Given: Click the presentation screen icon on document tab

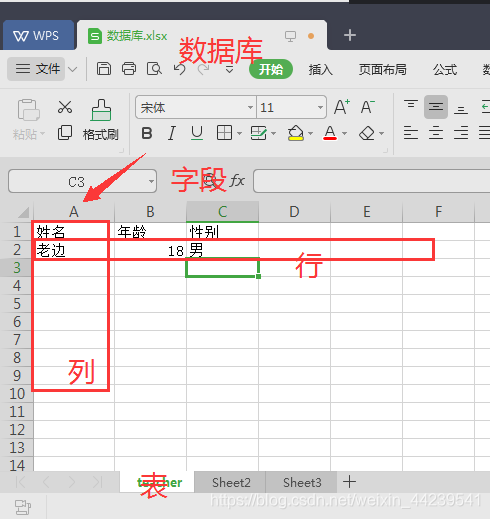Looking at the screenshot, I should point(290,36).
